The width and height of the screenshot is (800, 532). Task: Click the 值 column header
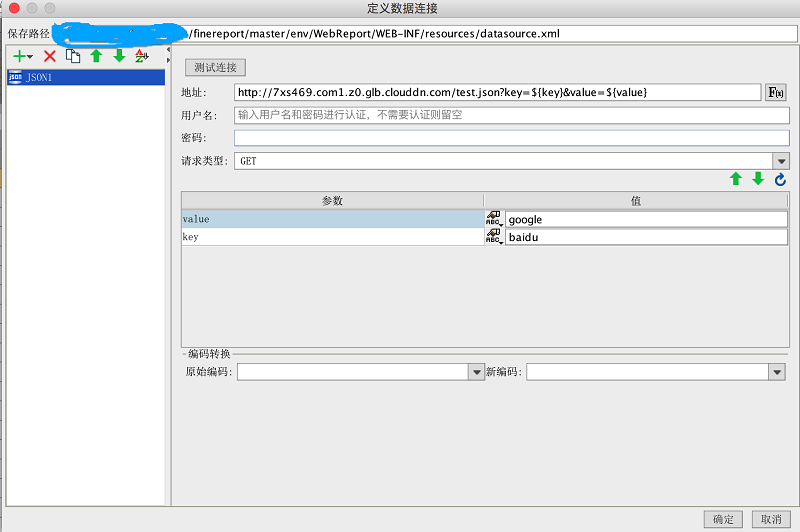pos(636,201)
